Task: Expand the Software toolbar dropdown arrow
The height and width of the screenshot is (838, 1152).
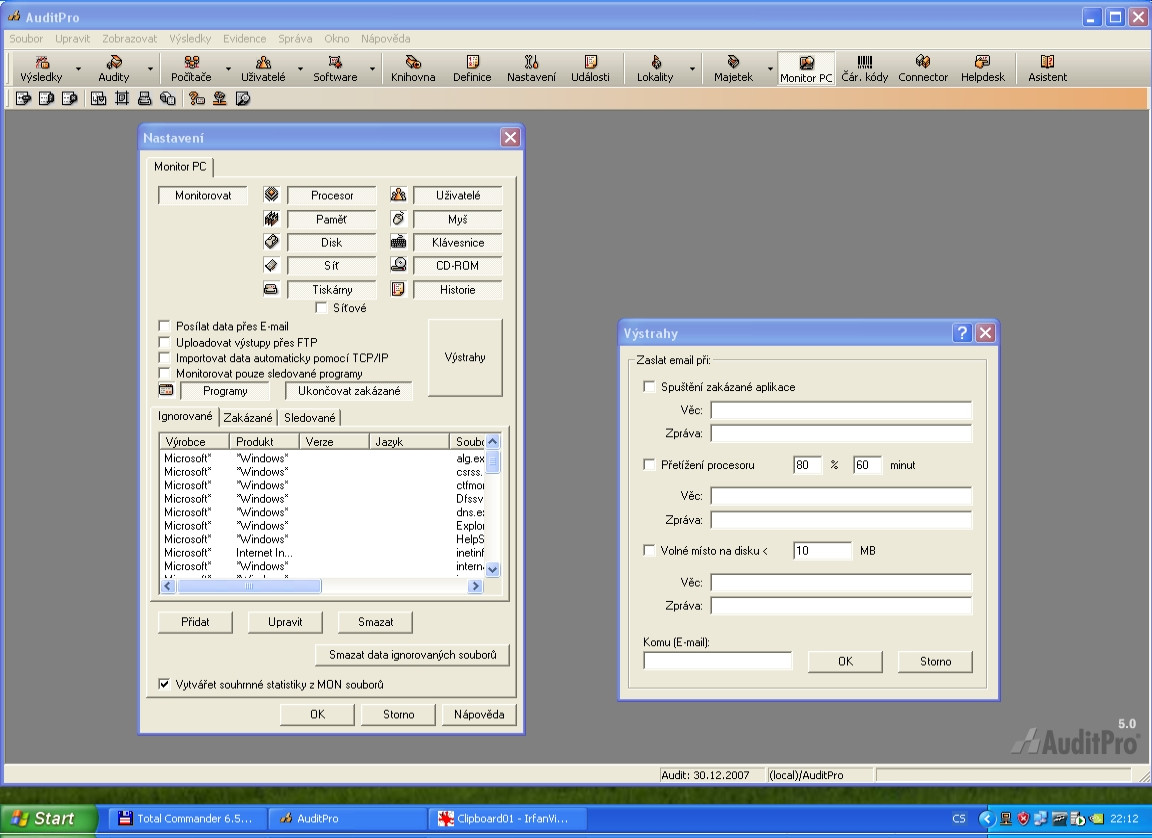Action: click(372, 70)
